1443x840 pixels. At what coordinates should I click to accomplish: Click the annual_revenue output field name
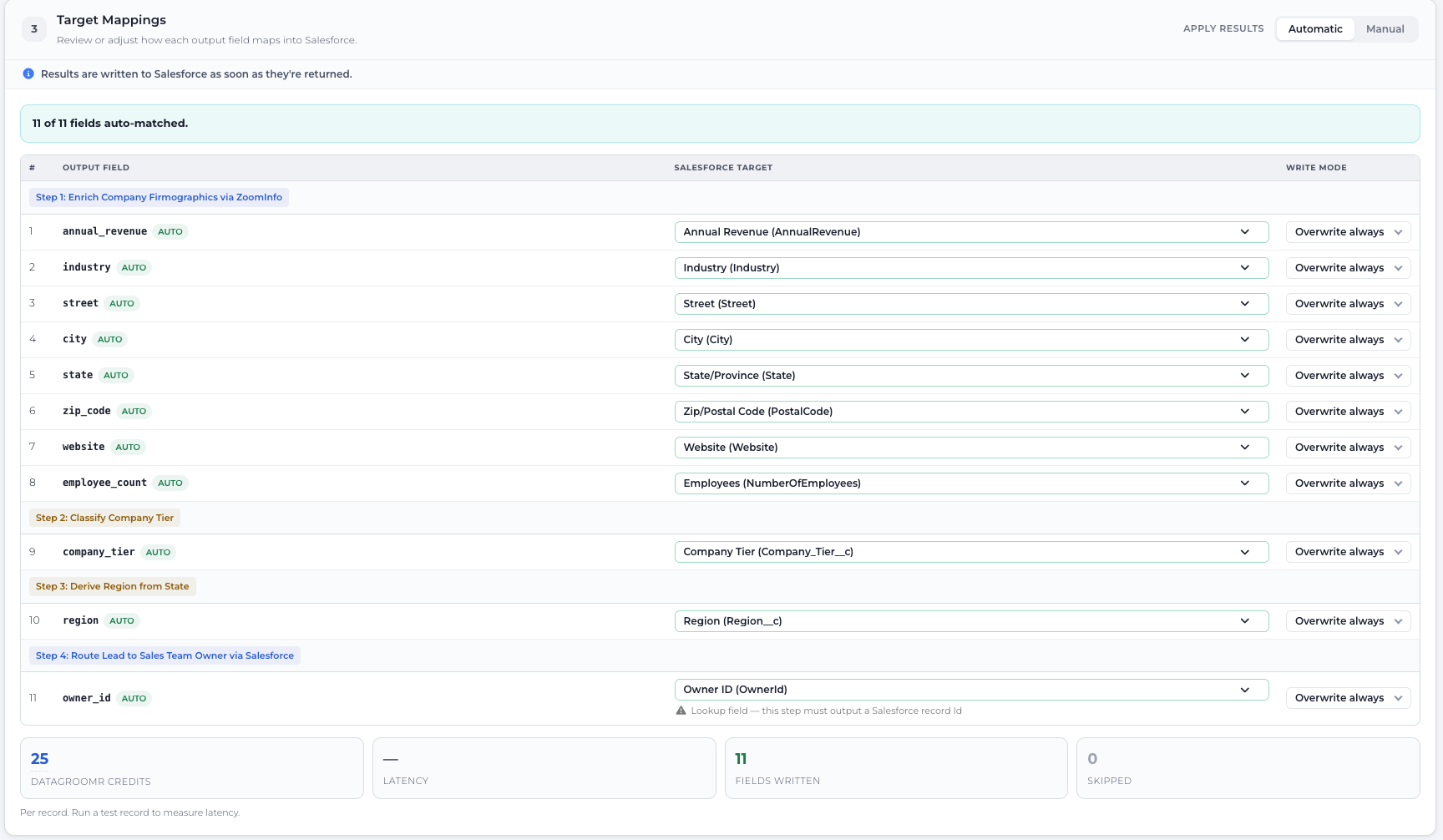[105, 232]
